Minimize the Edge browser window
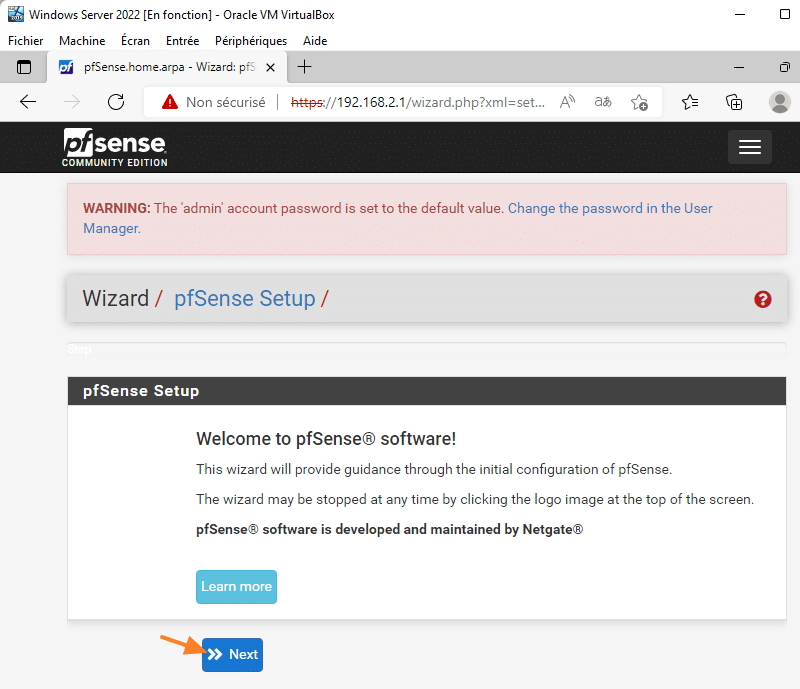Image resolution: width=800 pixels, height=689 pixels. click(739, 67)
